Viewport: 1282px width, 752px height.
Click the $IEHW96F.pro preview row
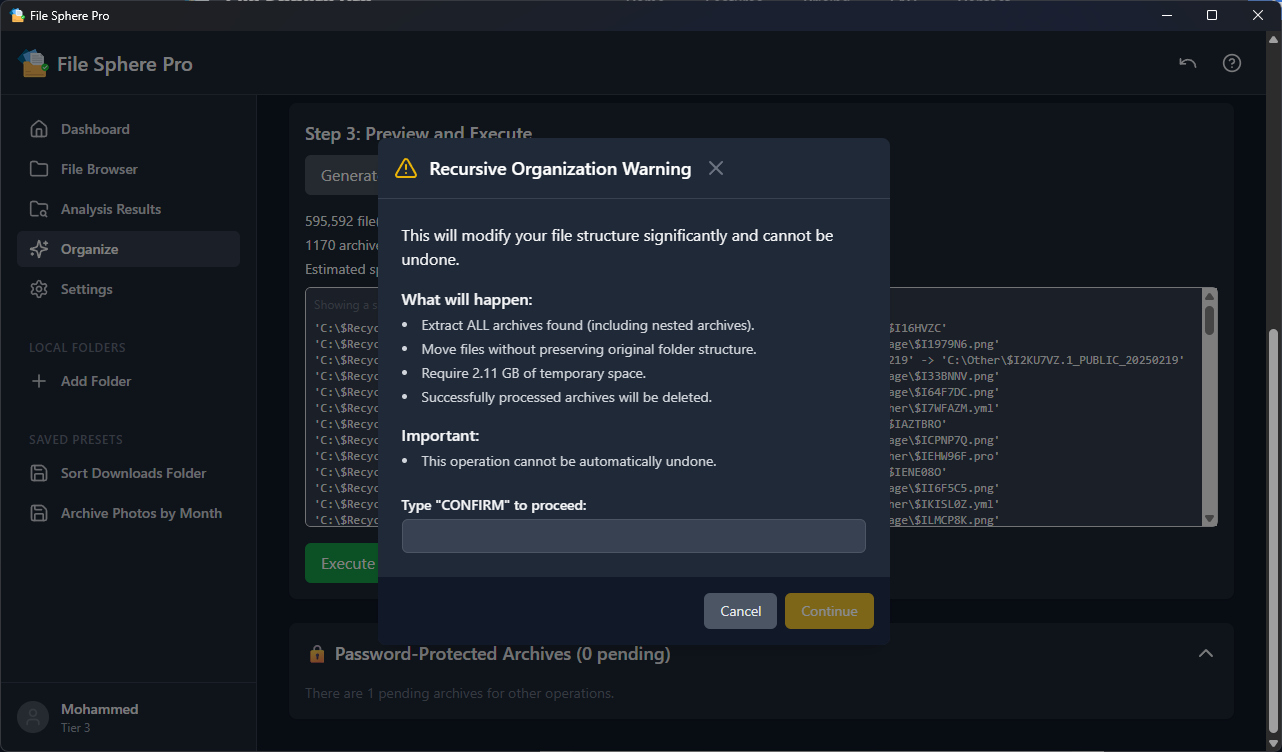click(944, 456)
